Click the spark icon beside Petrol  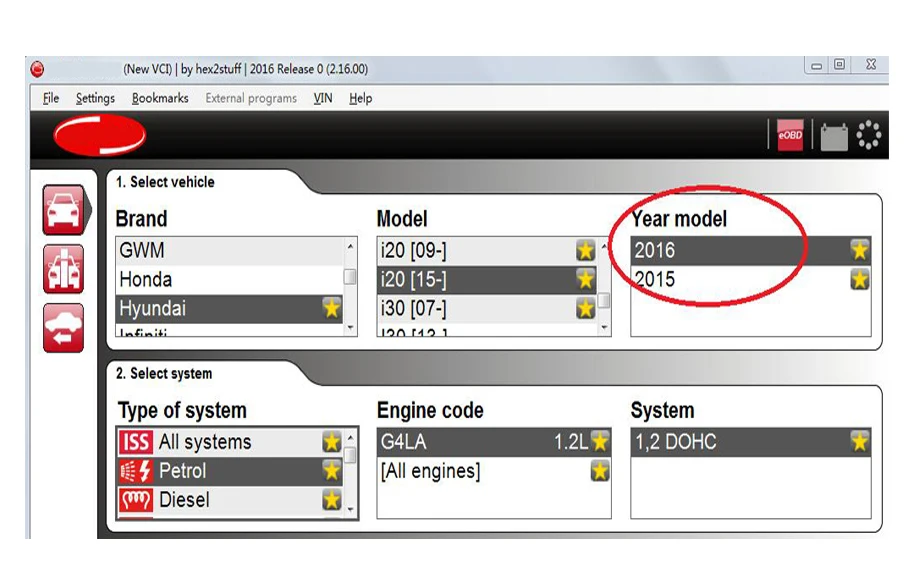point(136,470)
